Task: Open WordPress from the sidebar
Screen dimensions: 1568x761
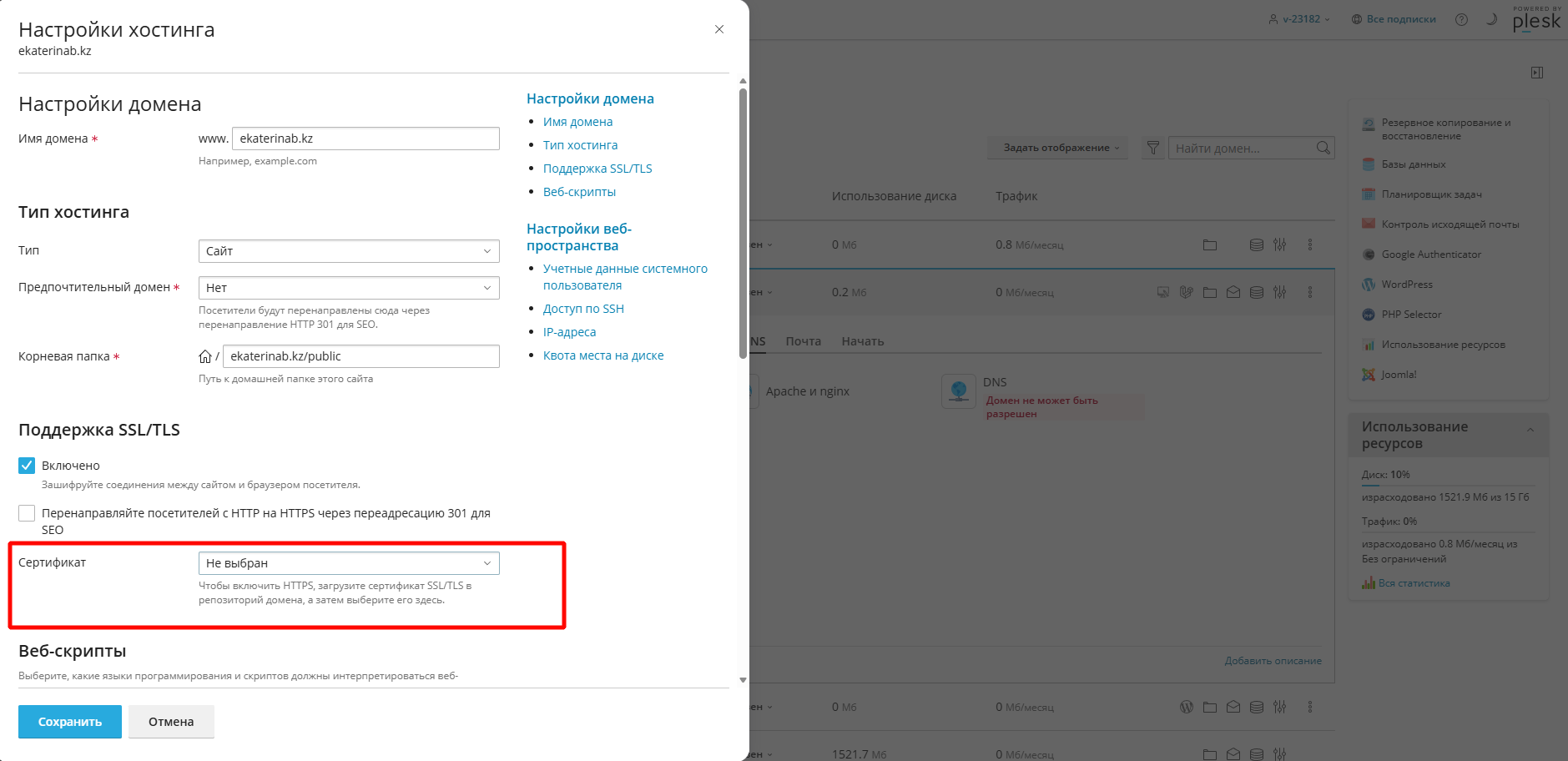Action: pyautogui.click(x=1406, y=285)
